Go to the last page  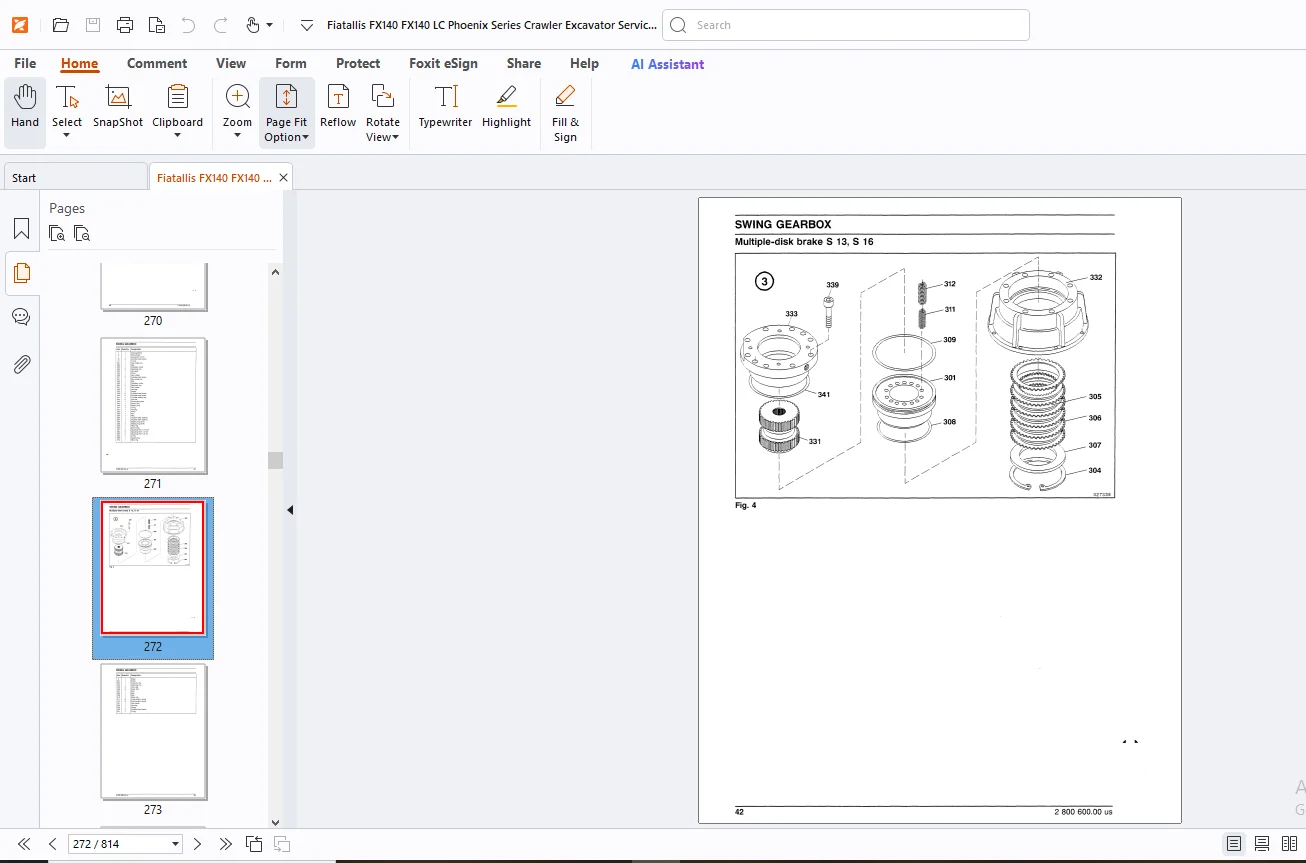coord(226,844)
